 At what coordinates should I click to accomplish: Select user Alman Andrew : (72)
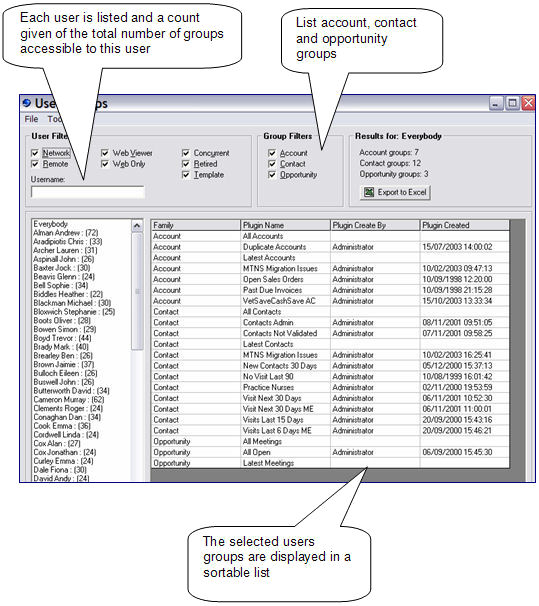tap(66, 233)
